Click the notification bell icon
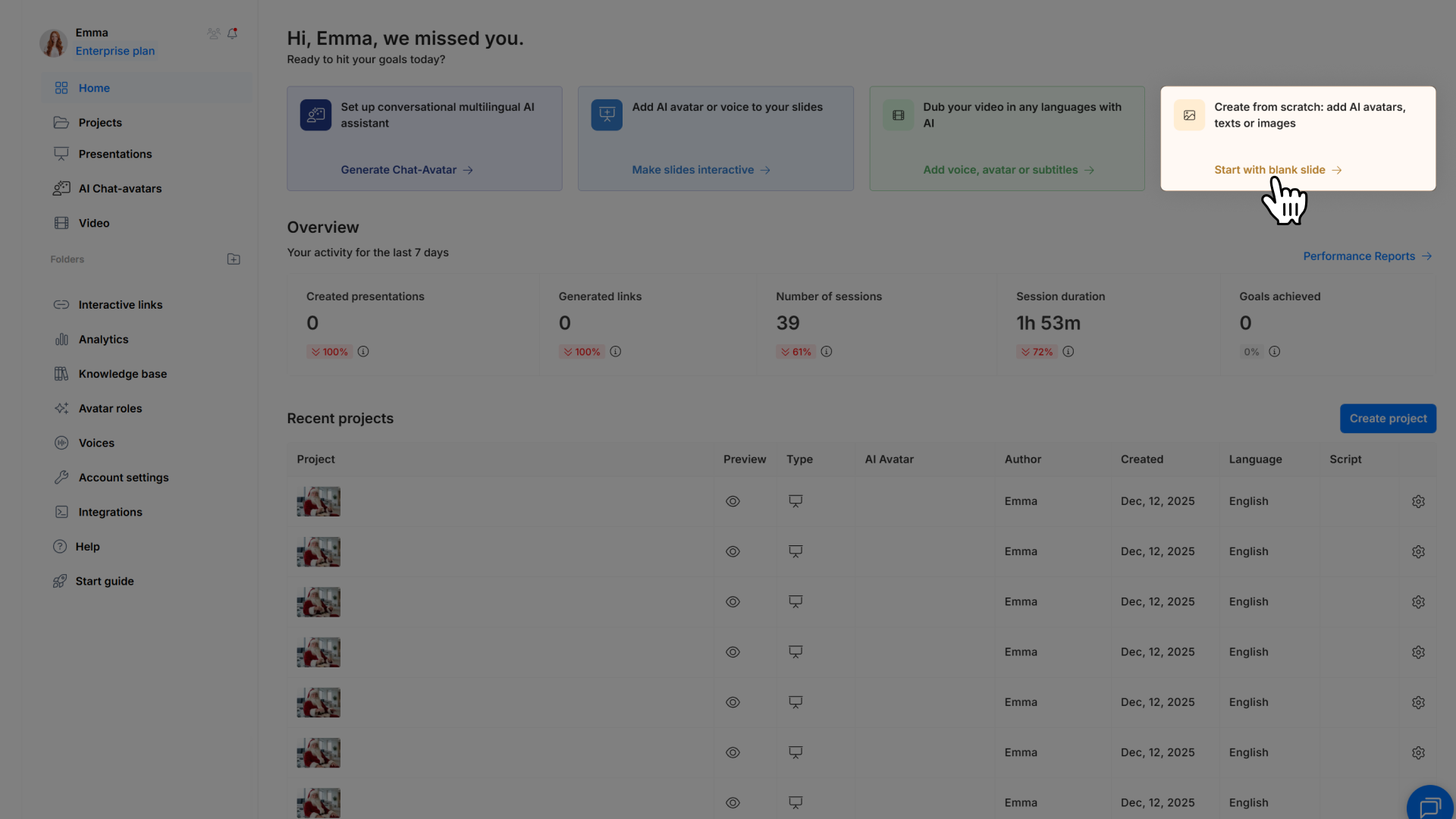Image resolution: width=1456 pixels, height=819 pixels. click(233, 33)
